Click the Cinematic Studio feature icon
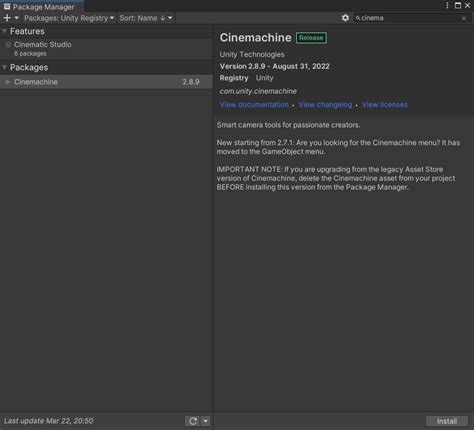This screenshot has width=474, height=430. (x=8, y=44)
